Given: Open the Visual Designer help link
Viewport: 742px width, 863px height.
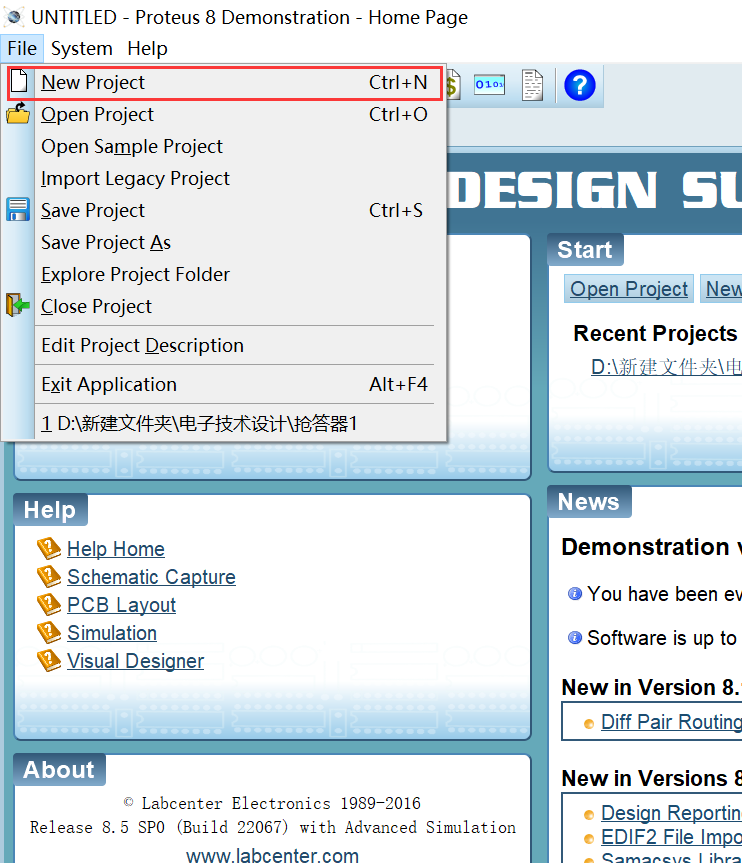Looking at the screenshot, I should (x=135, y=662).
